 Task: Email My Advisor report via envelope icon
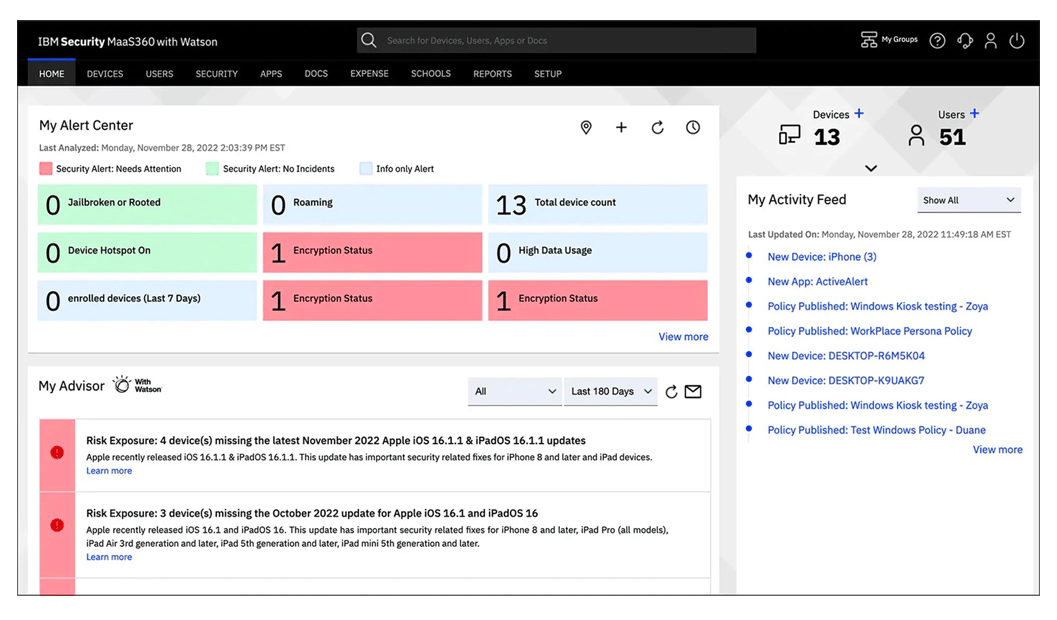(692, 392)
